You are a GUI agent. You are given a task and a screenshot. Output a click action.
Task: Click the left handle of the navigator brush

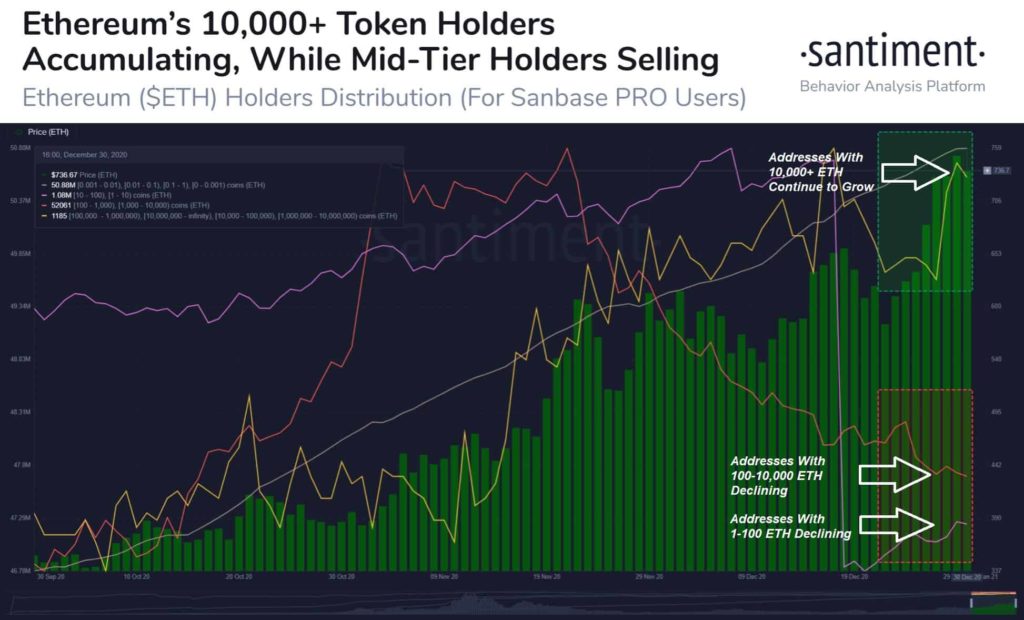coord(972,603)
